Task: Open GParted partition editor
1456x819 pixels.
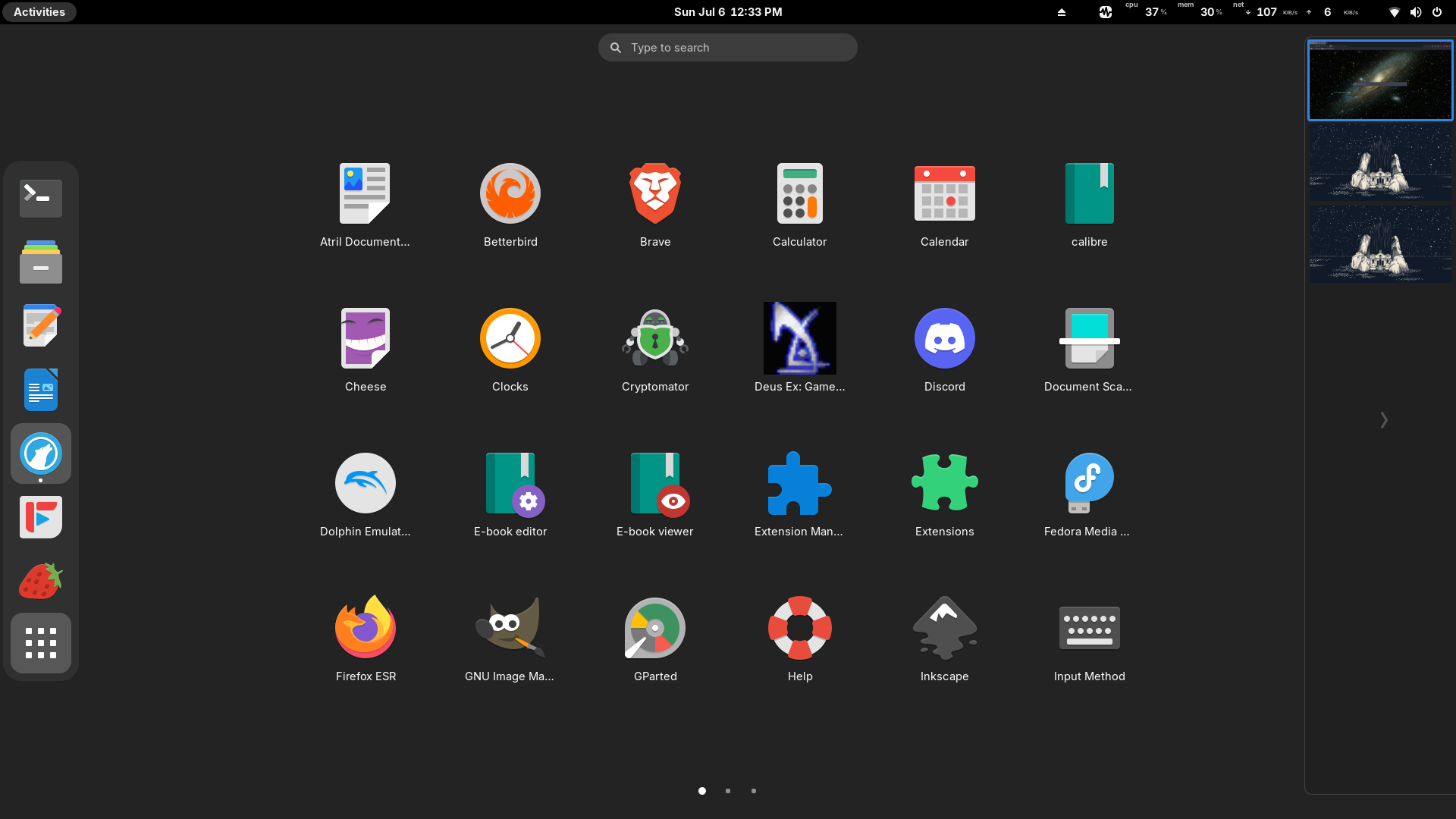Action: click(655, 639)
